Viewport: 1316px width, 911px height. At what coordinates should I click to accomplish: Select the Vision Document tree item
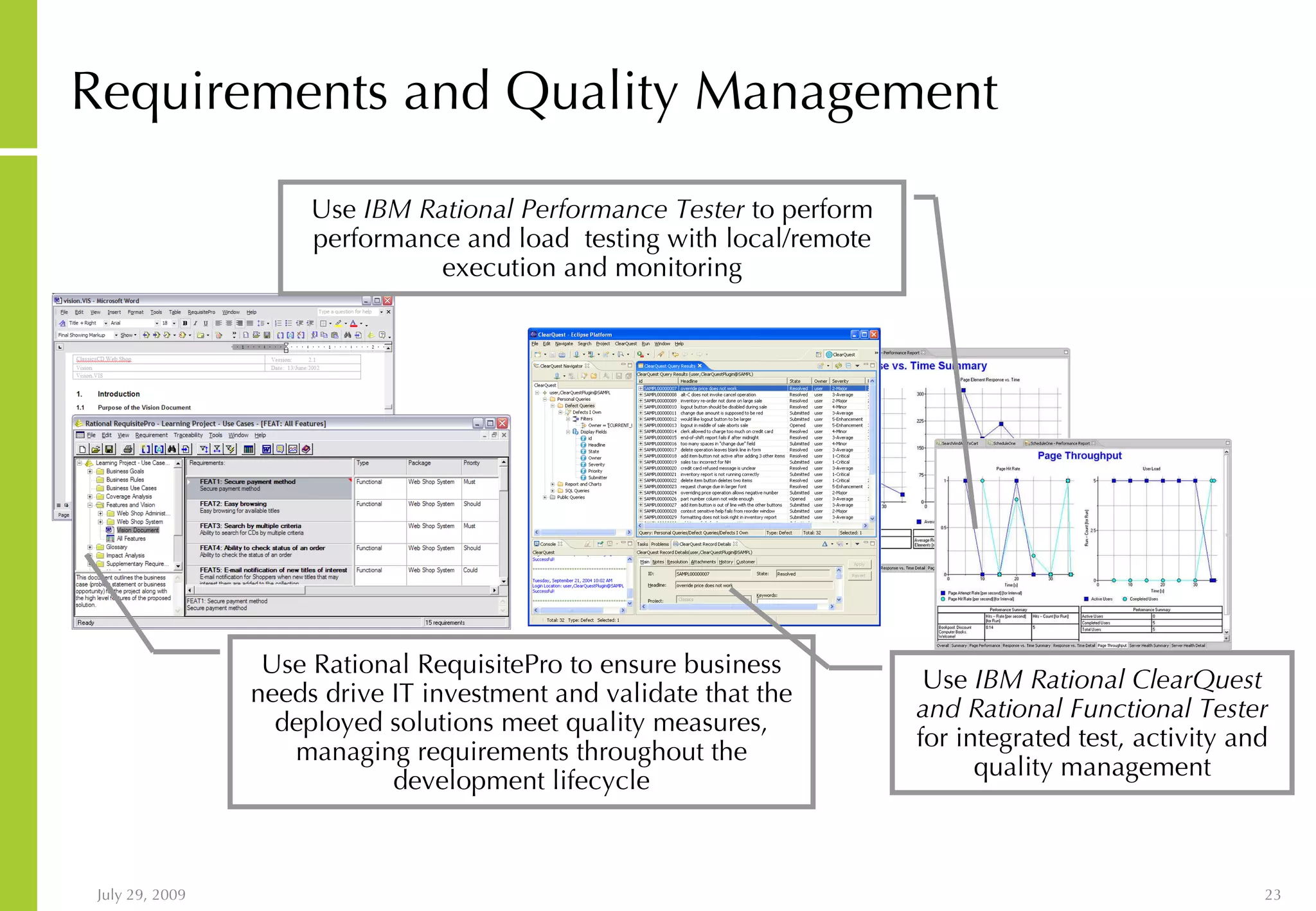point(138,530)
